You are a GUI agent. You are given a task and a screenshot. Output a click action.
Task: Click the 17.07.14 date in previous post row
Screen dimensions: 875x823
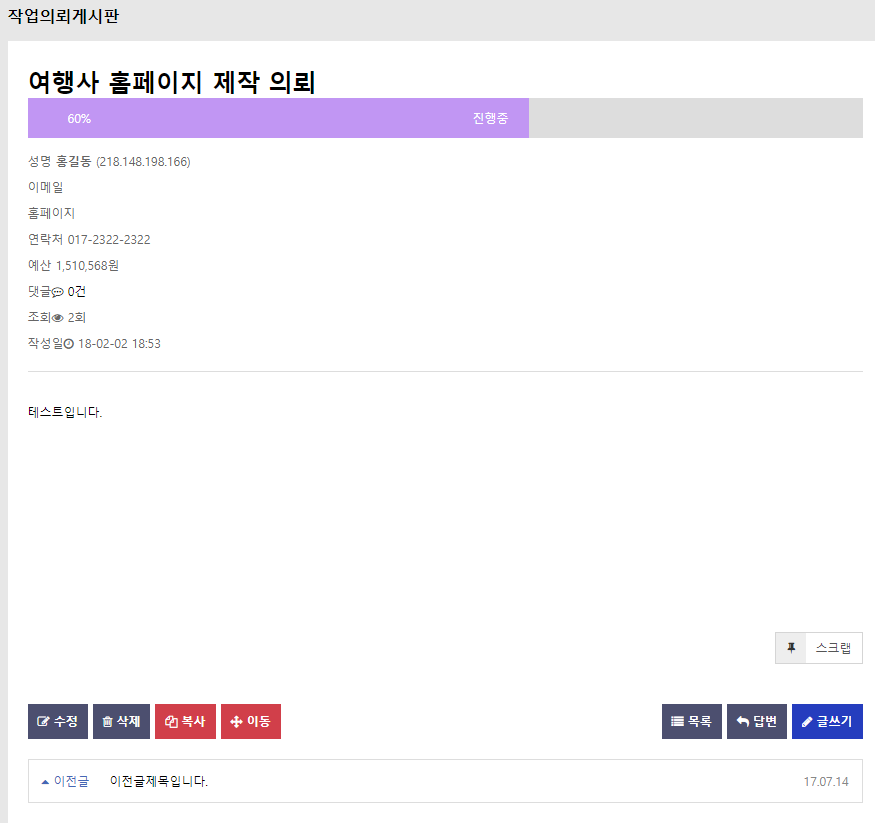(826, 782)
